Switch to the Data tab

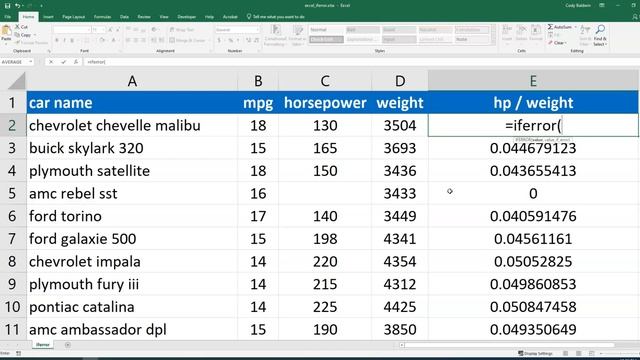click(124, 17)
